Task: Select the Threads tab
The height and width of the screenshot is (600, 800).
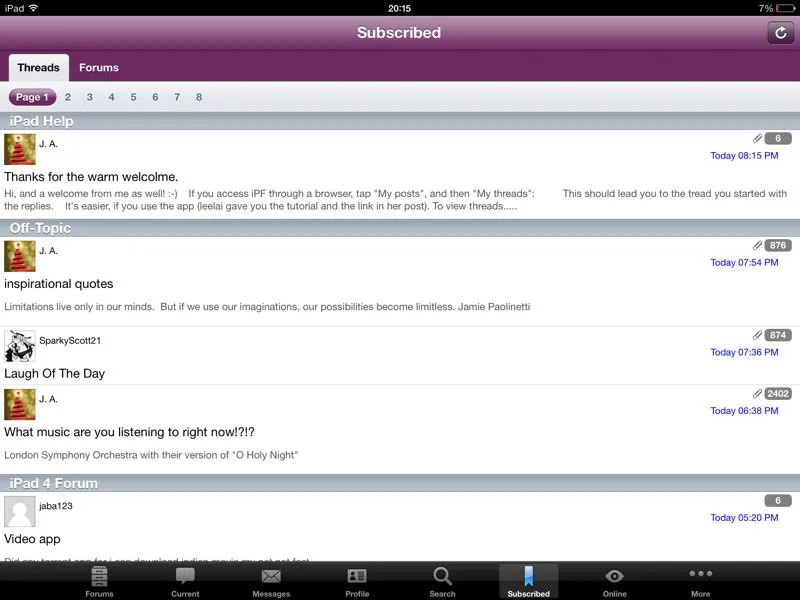Action: tap(38, 68)
